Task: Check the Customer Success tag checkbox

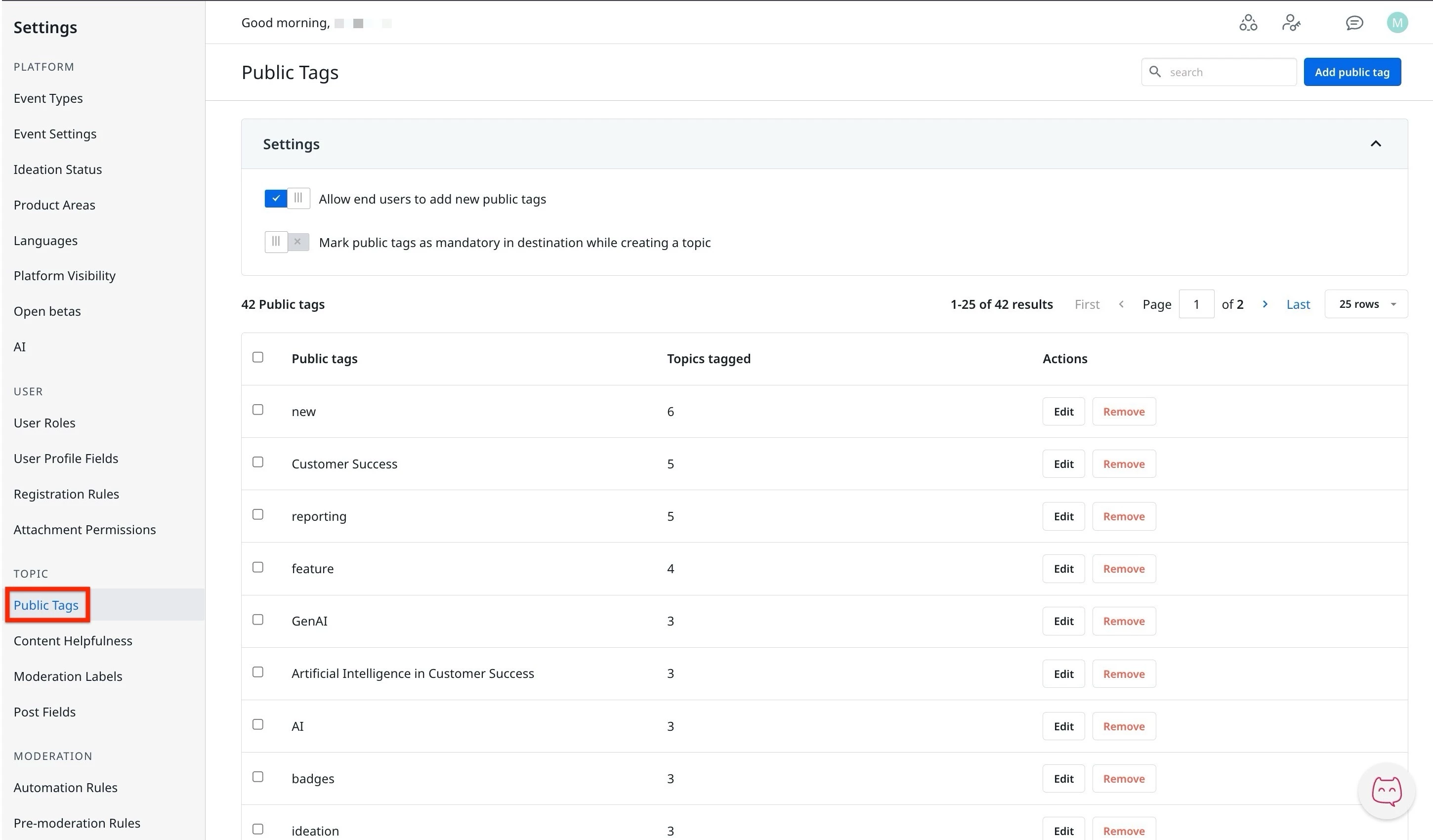Action: pyautogui.click(x=257, y=462)
